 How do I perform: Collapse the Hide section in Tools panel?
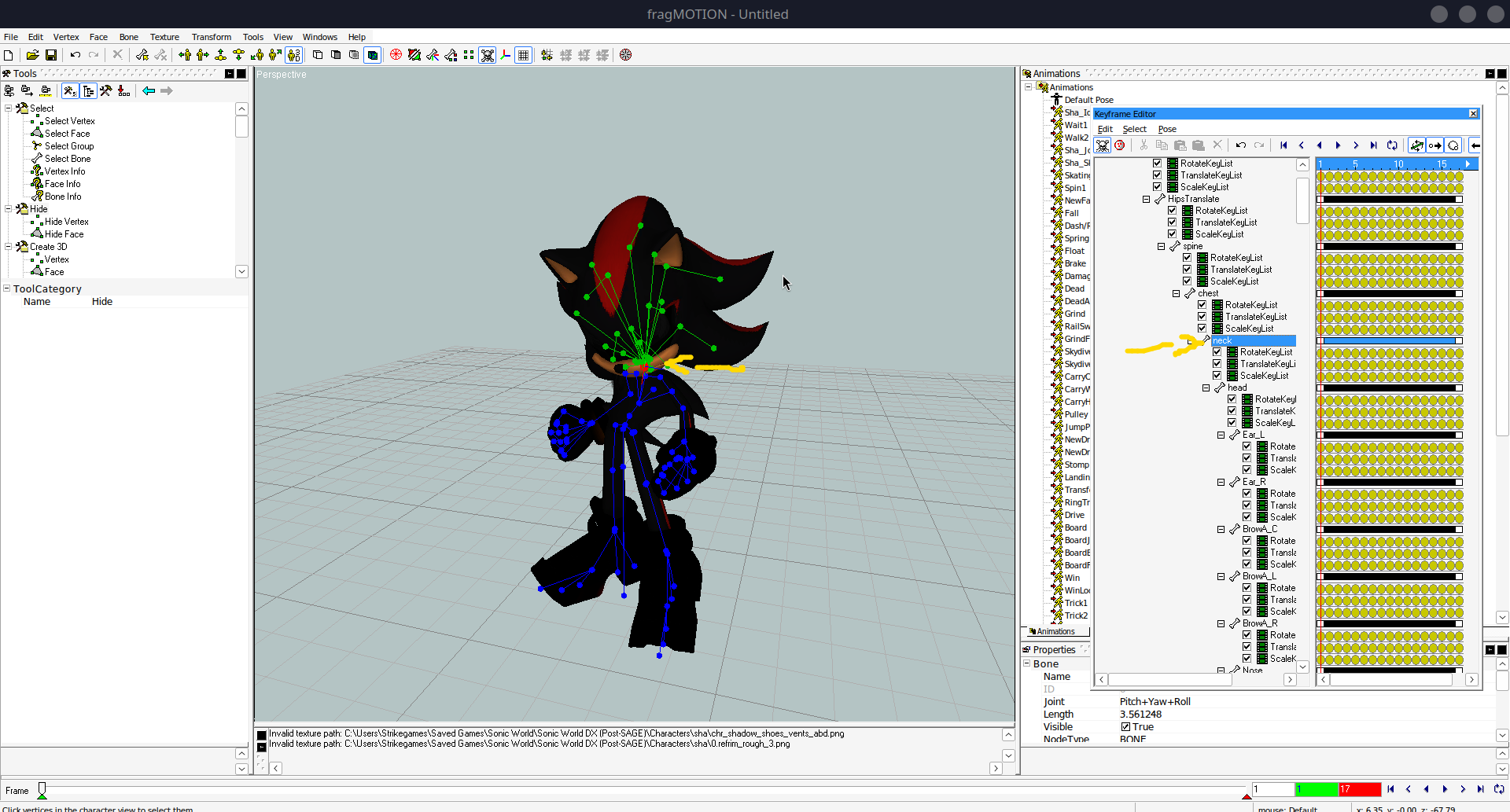pos(9,209)
